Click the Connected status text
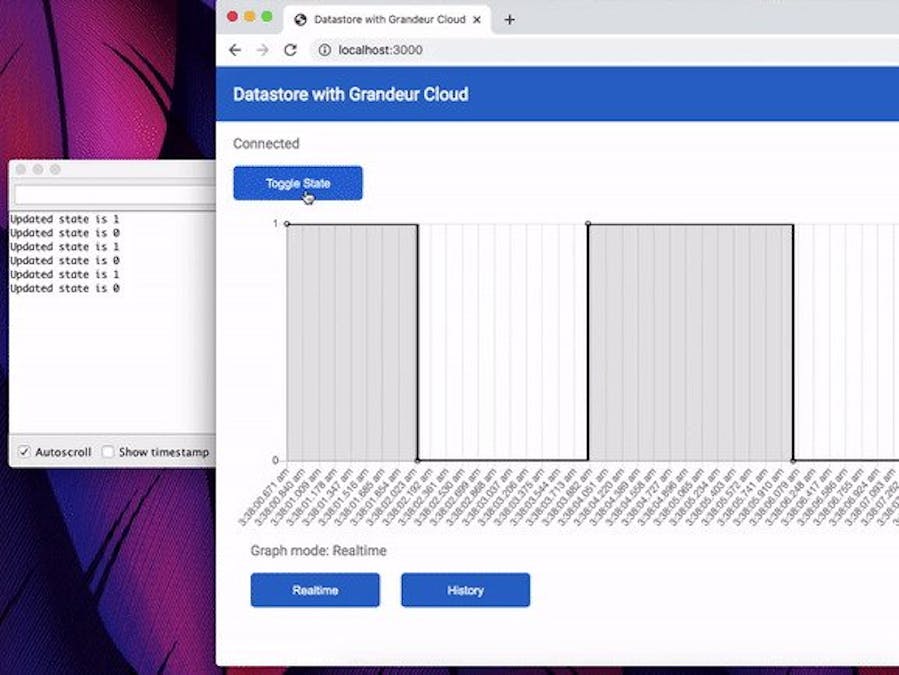Screen dimensions: 899x675 tap(266, 143)
